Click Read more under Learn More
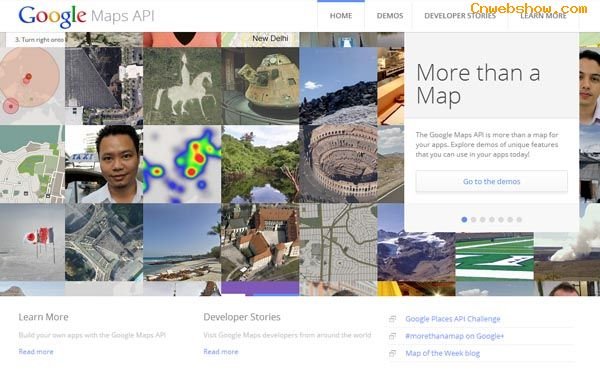 click(x=36, y=352)
